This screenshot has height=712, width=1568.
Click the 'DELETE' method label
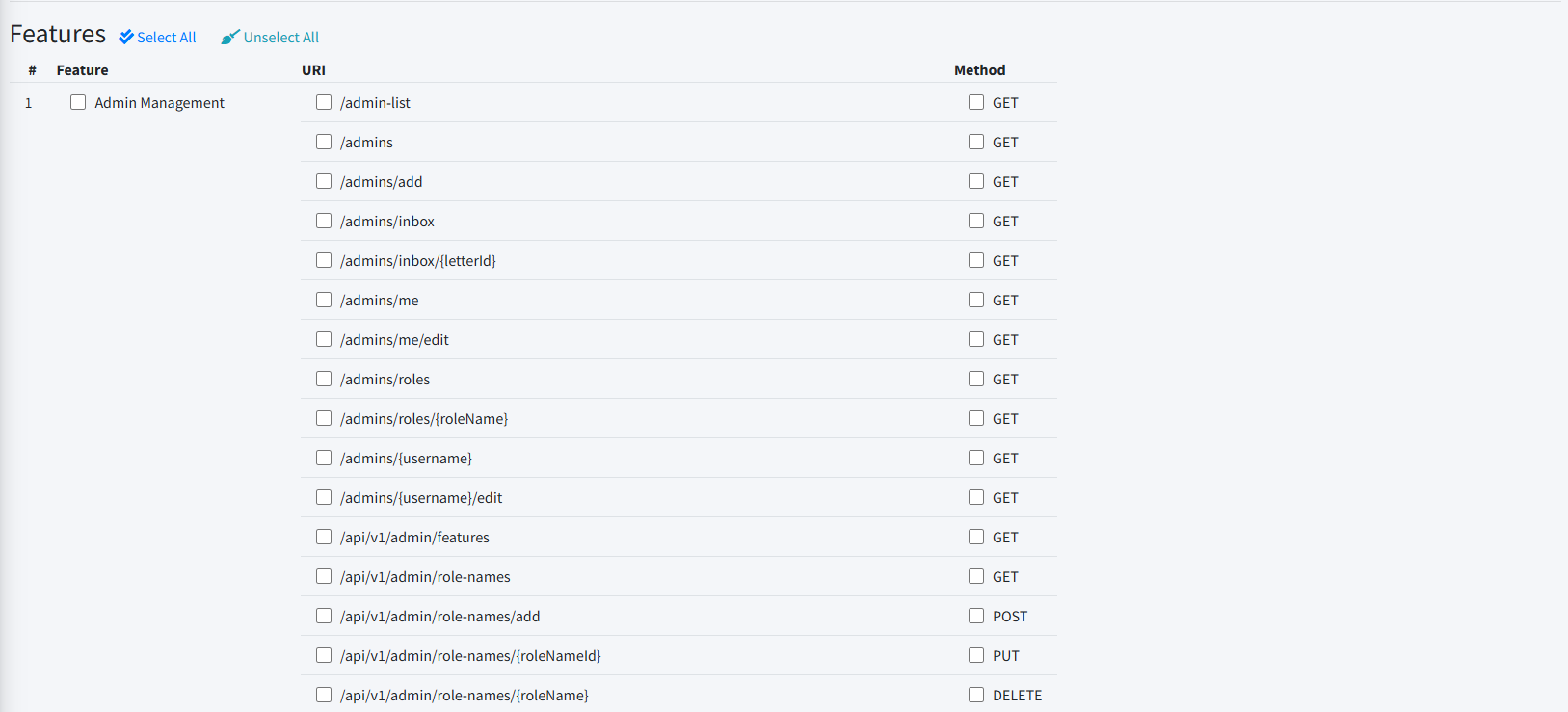(1018, 696)
